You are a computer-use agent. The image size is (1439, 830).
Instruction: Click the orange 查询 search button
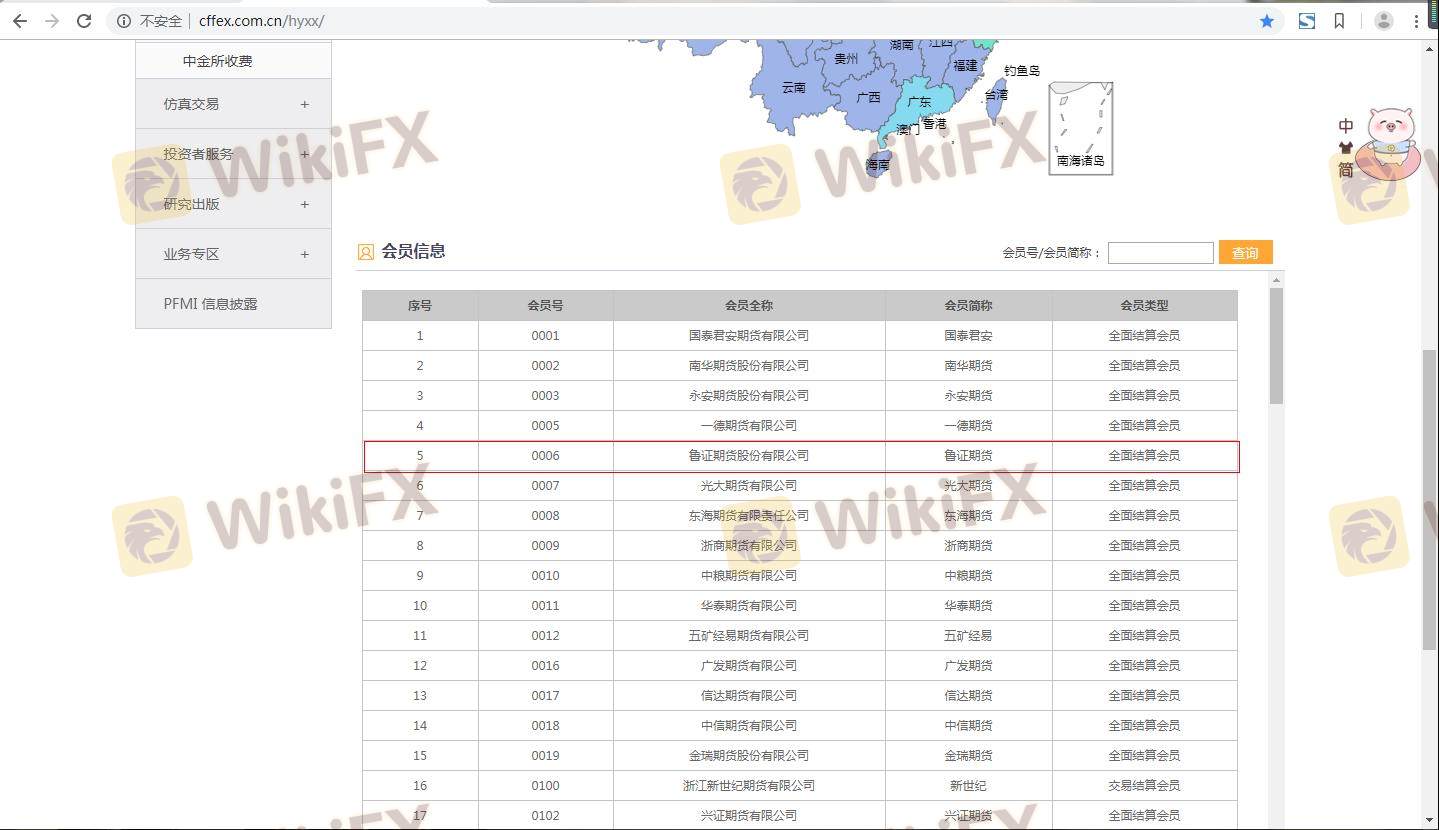1245,253
